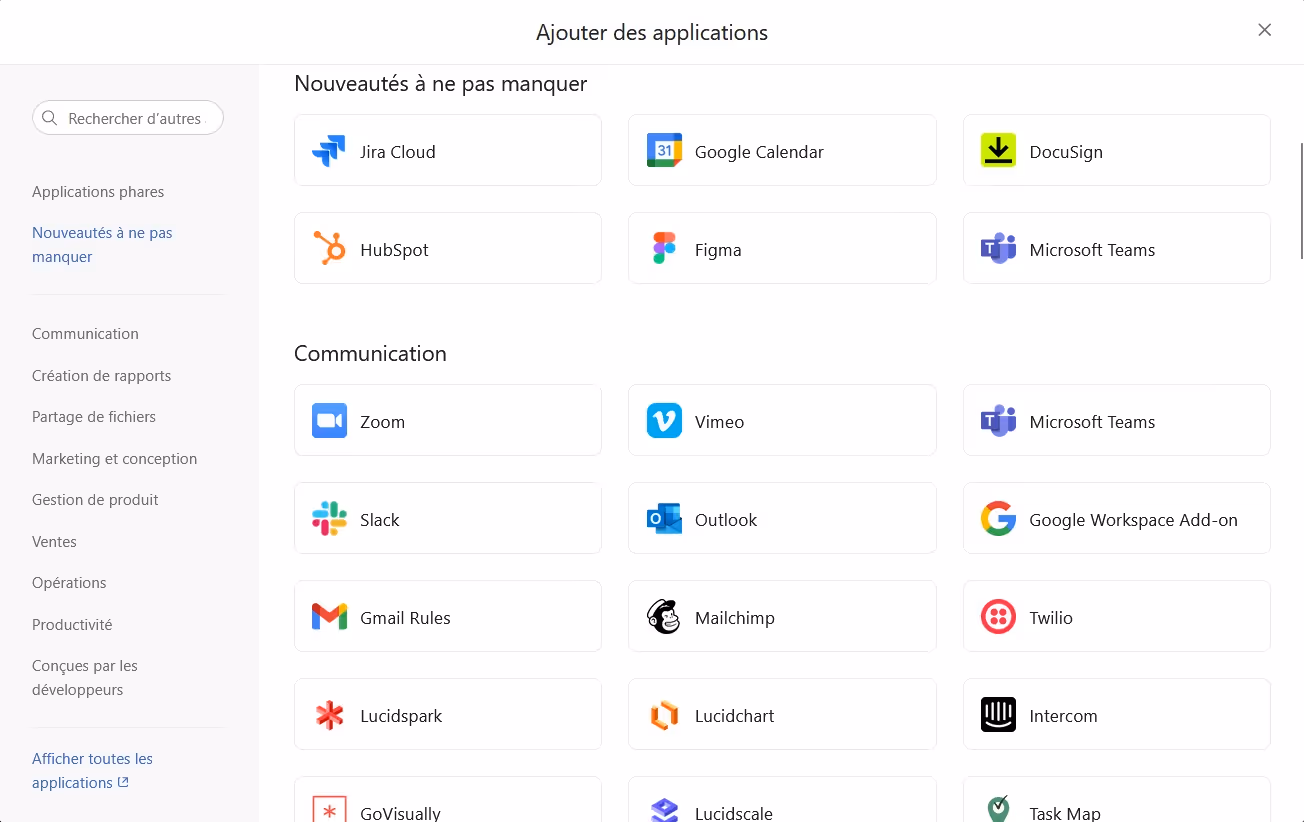This screenshot has width=1304, height=822.
Task: Select Communication category in sidebar
Action: [85, 334]
